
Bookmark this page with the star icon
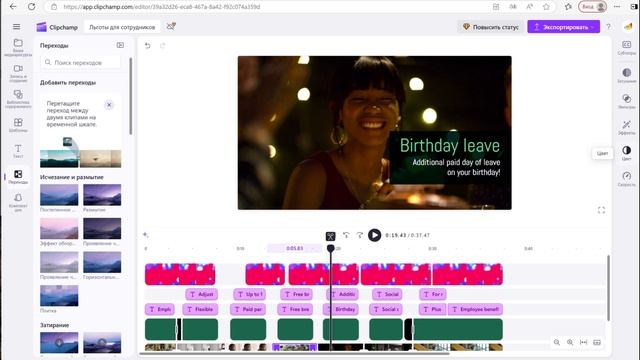(x=546, y=7)
